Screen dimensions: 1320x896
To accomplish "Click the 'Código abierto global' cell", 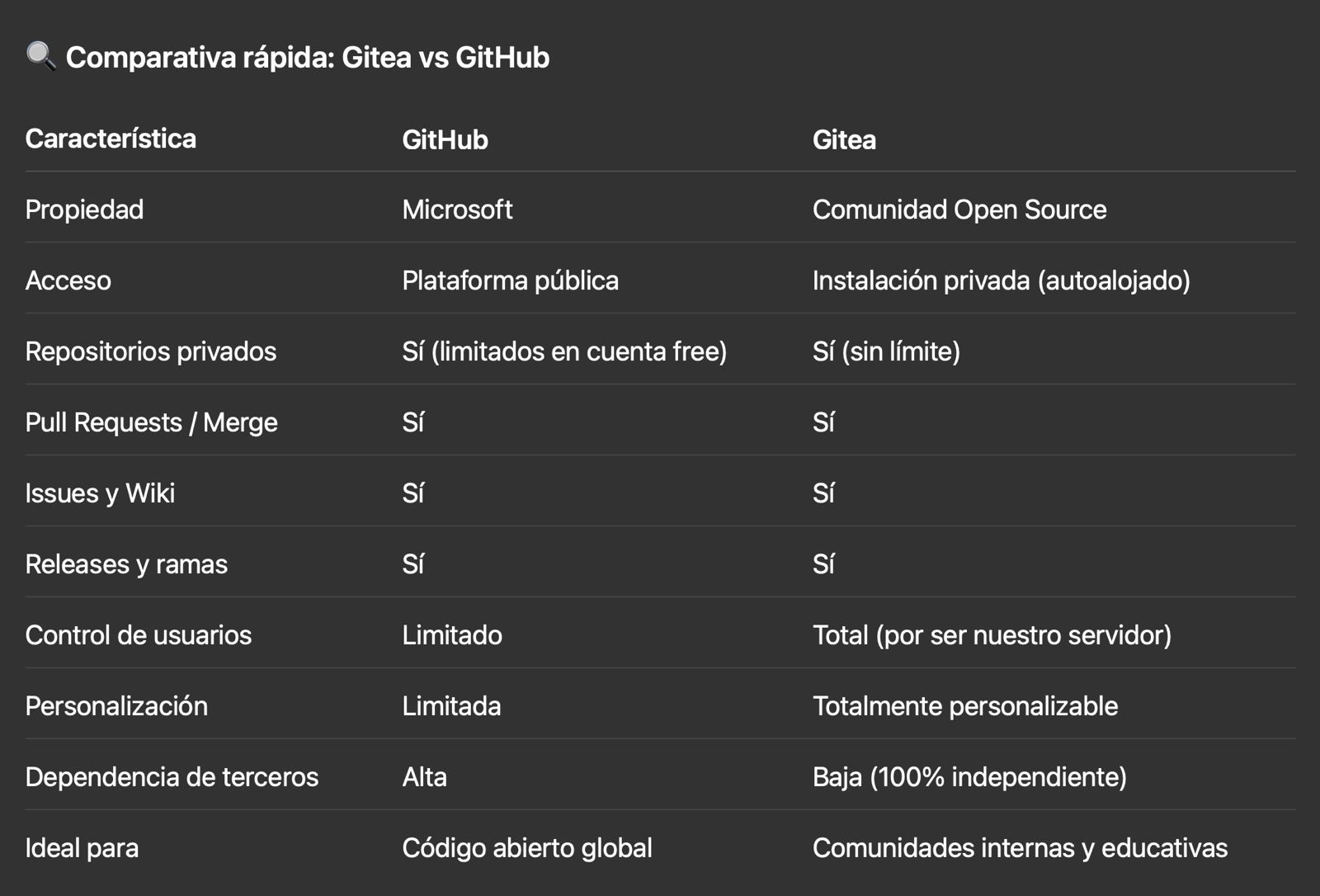I will (527, 848).
